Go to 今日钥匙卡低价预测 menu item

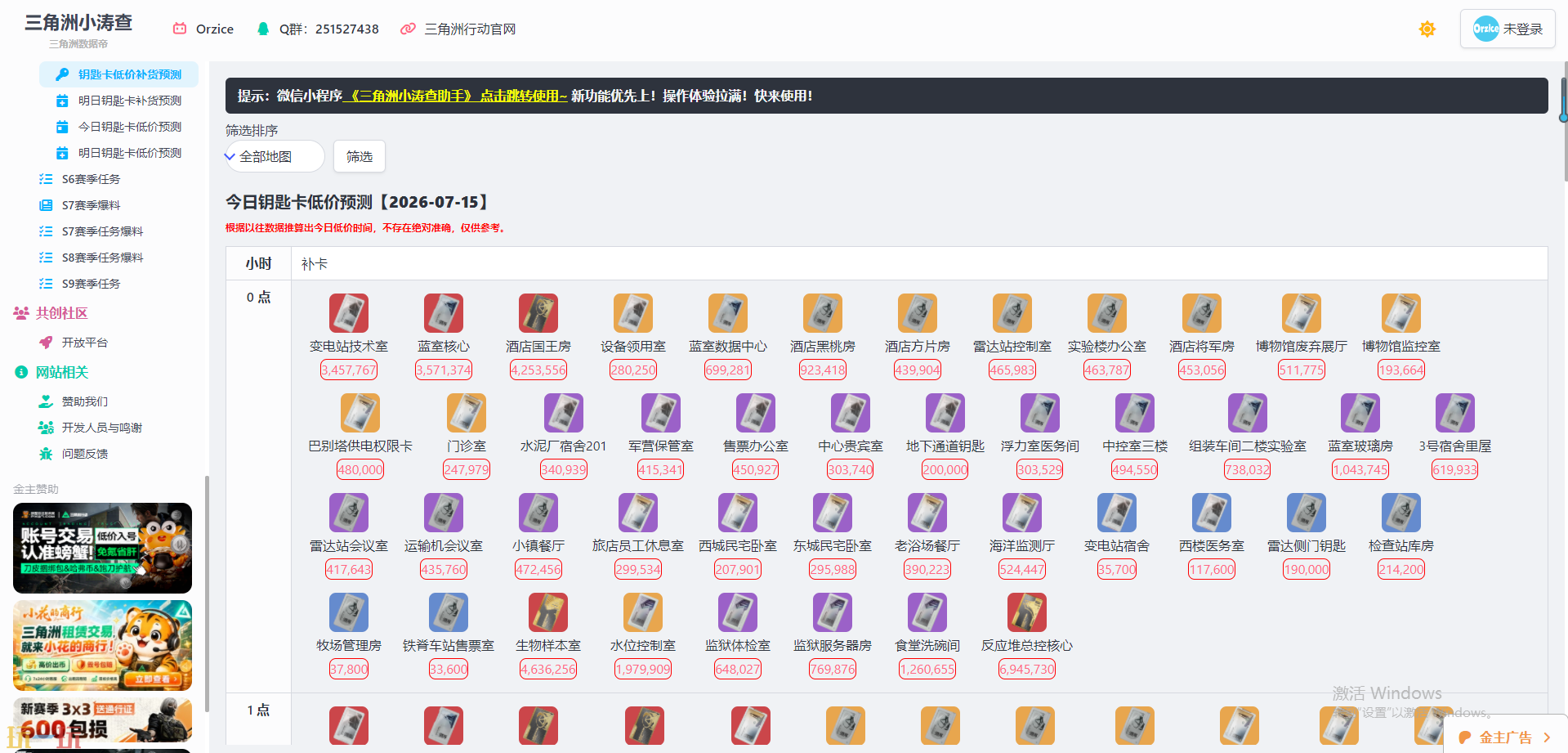pyautogui.click(x=118, y=127)
